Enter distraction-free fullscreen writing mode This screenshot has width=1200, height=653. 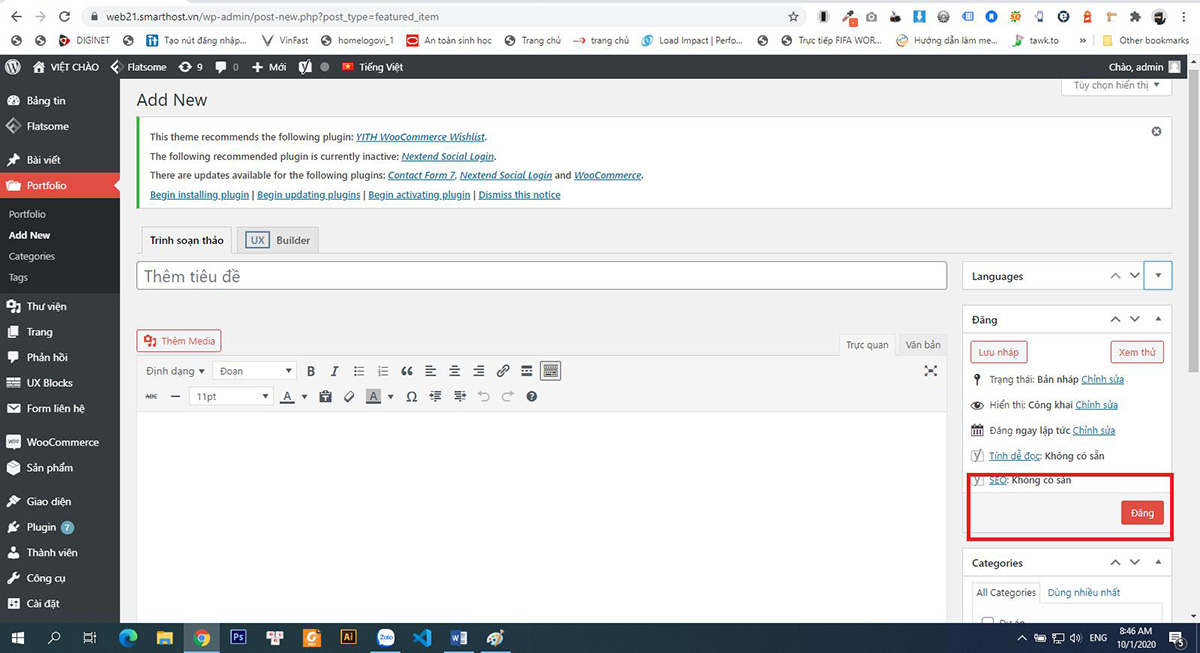pos(931,371)
